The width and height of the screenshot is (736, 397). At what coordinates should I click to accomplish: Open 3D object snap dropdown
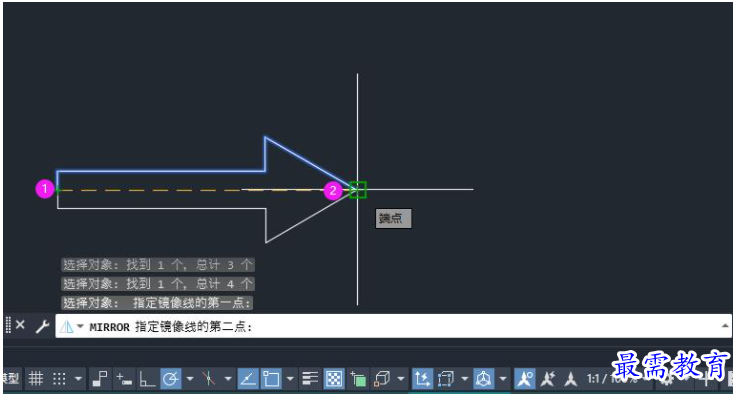[400, 379]
